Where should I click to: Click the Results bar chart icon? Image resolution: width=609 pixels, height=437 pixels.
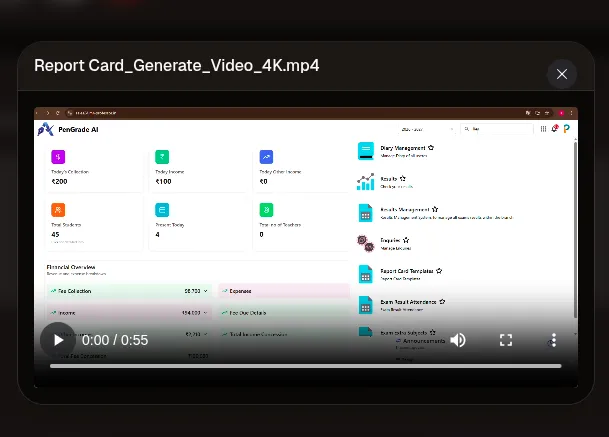[x=365, y=182]
